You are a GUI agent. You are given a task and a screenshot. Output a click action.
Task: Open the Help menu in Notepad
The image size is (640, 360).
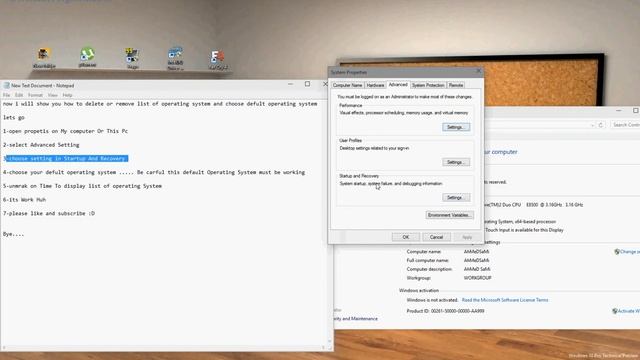point(67,95)
